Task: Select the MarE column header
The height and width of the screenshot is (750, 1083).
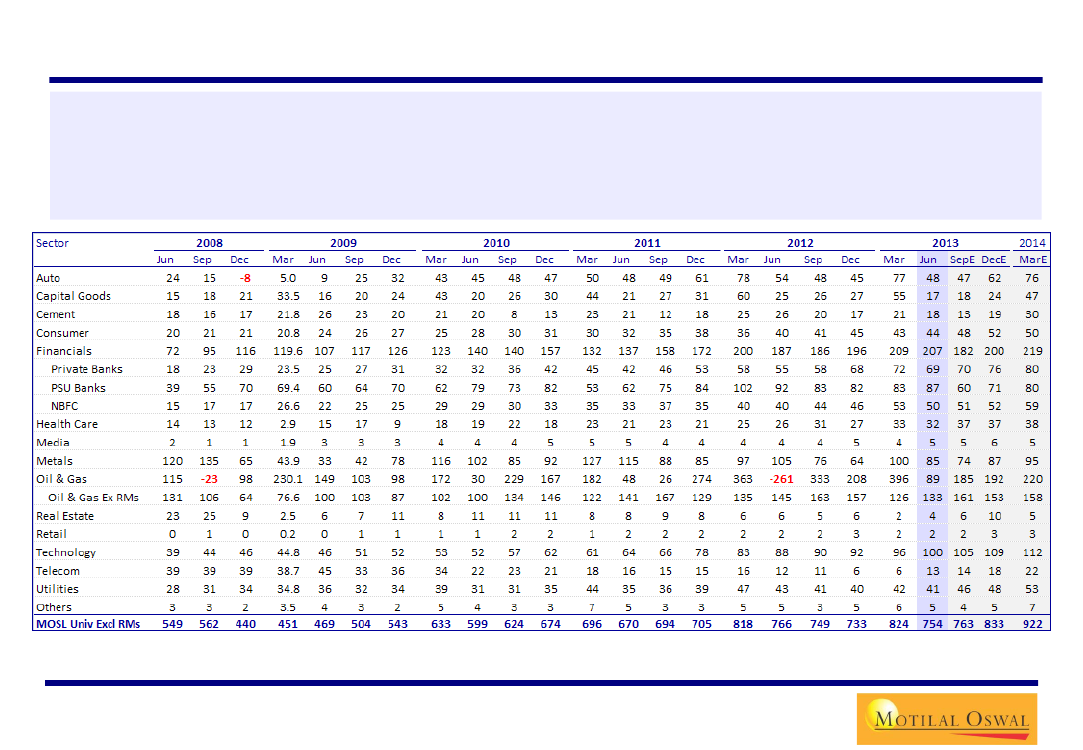Action: point(1031,260)
